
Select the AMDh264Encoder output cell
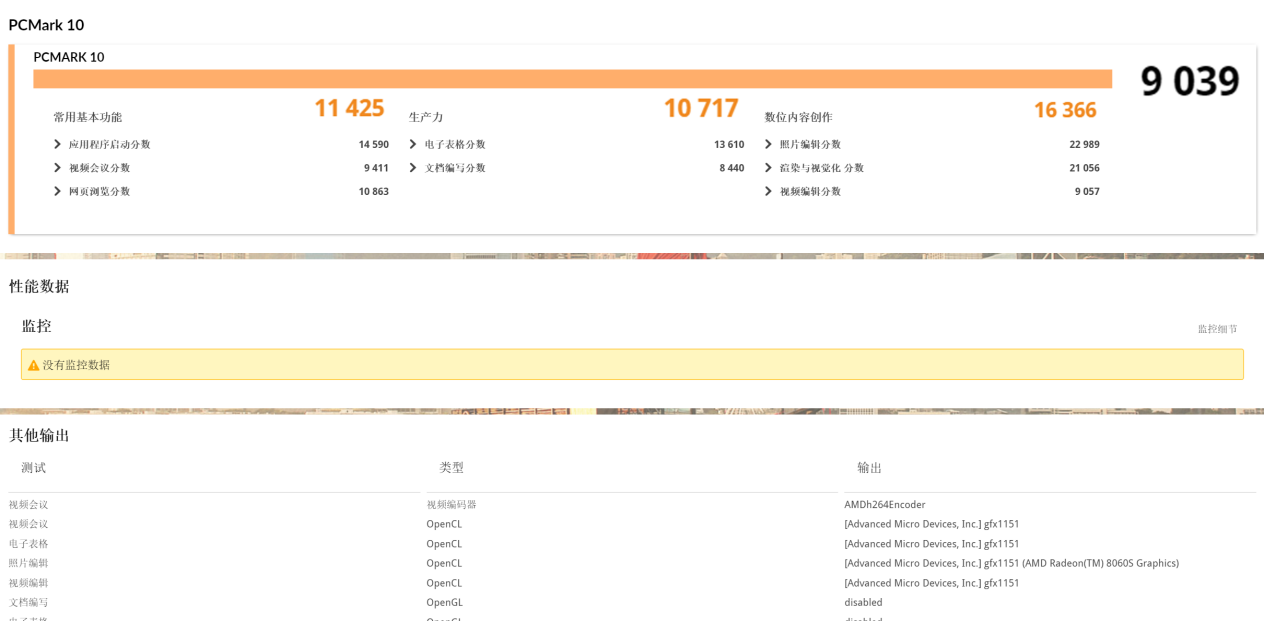pyautogui.click(x=884, y=505)
